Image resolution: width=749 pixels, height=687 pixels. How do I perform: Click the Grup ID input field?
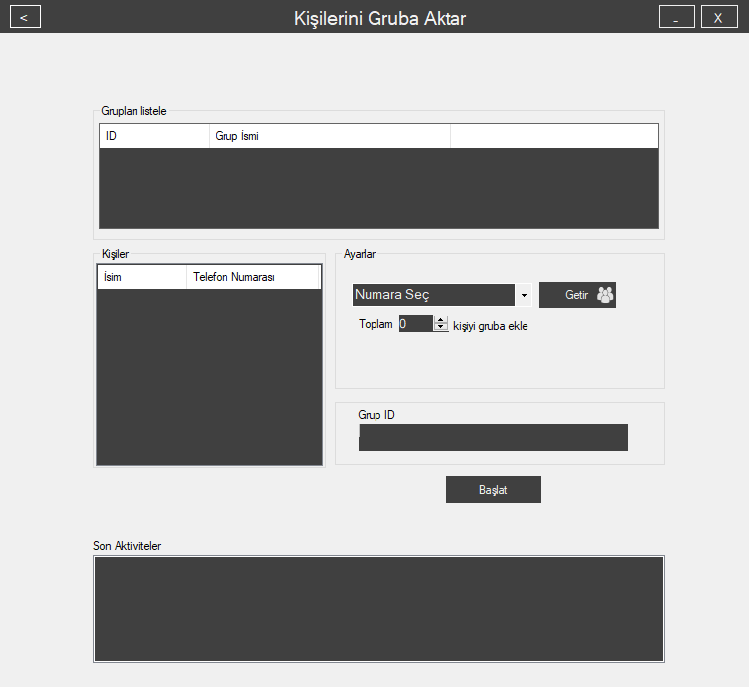pos(493,438)
